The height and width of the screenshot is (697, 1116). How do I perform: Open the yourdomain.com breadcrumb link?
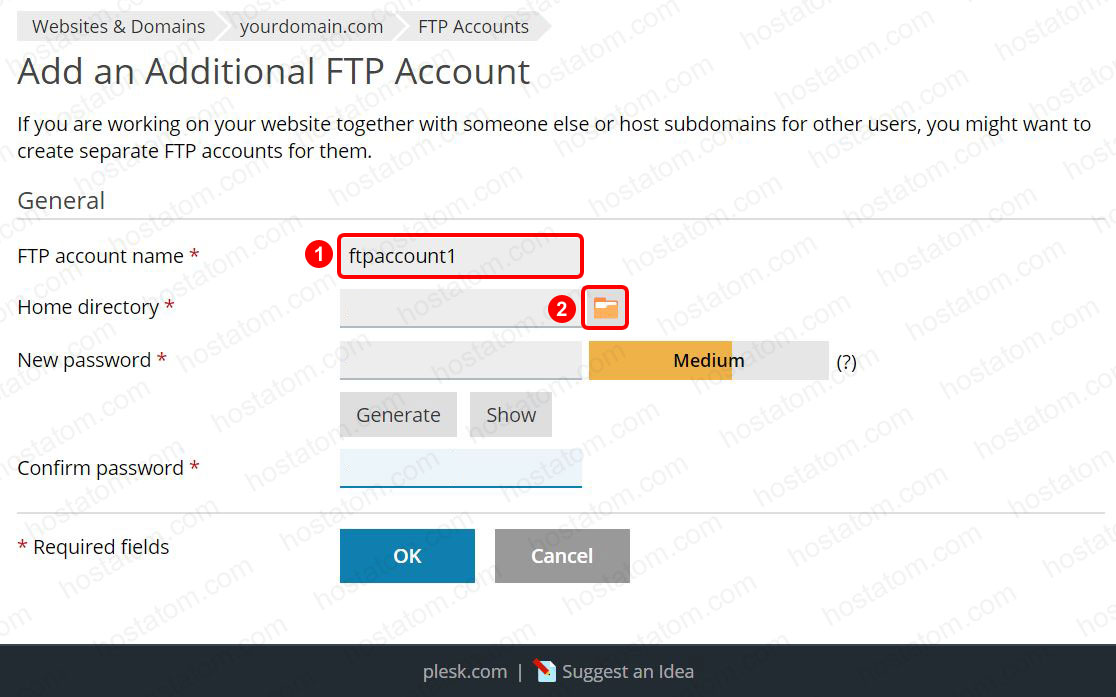[311, 26]
